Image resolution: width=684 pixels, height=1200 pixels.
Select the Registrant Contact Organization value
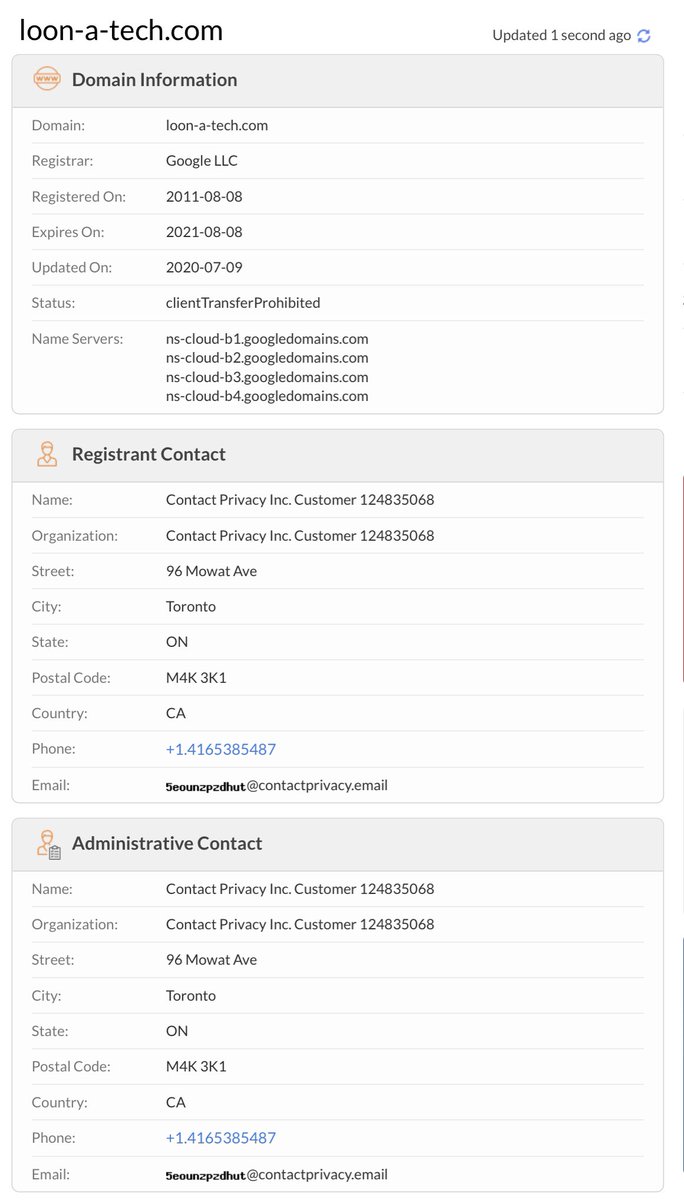[300, 536]
